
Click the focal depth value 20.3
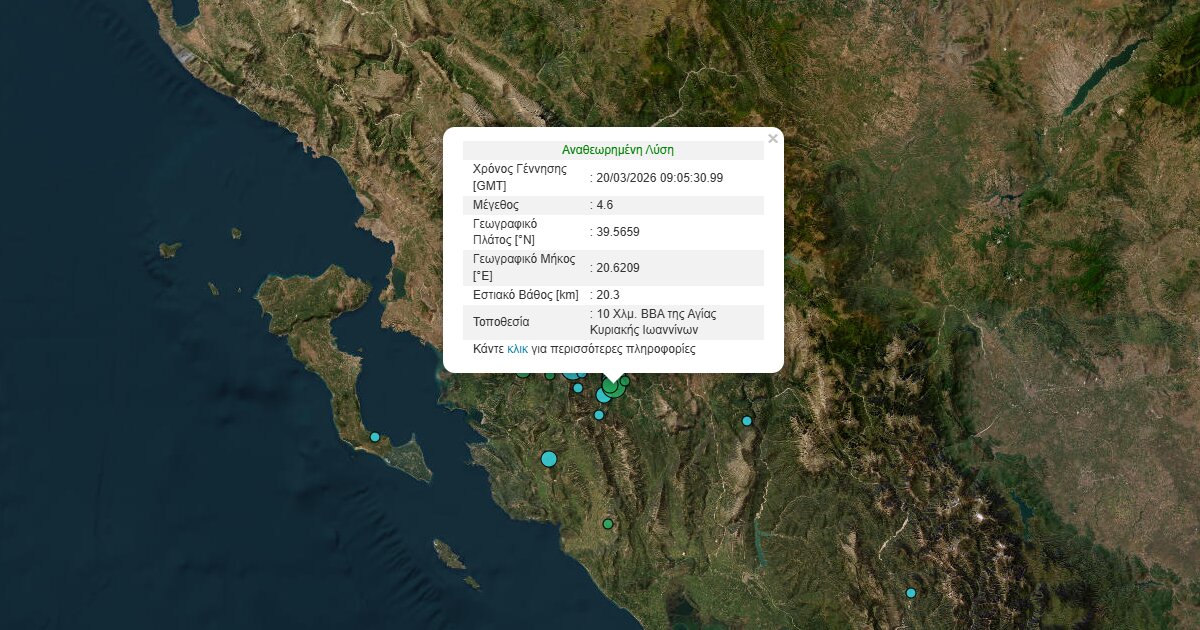[x=607, y=295]
